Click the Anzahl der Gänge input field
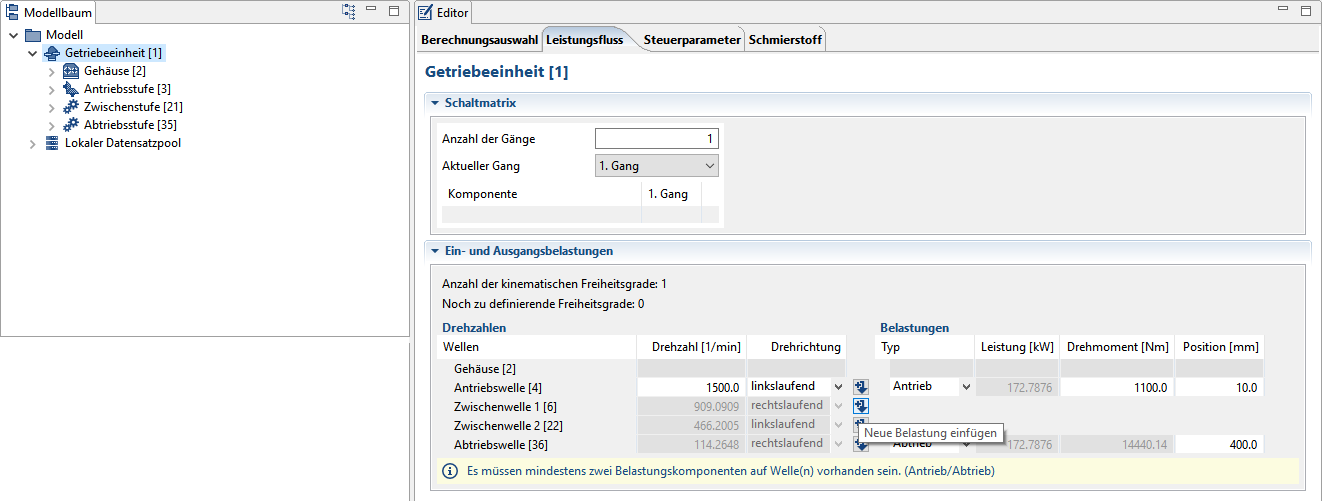 (656, 139)
